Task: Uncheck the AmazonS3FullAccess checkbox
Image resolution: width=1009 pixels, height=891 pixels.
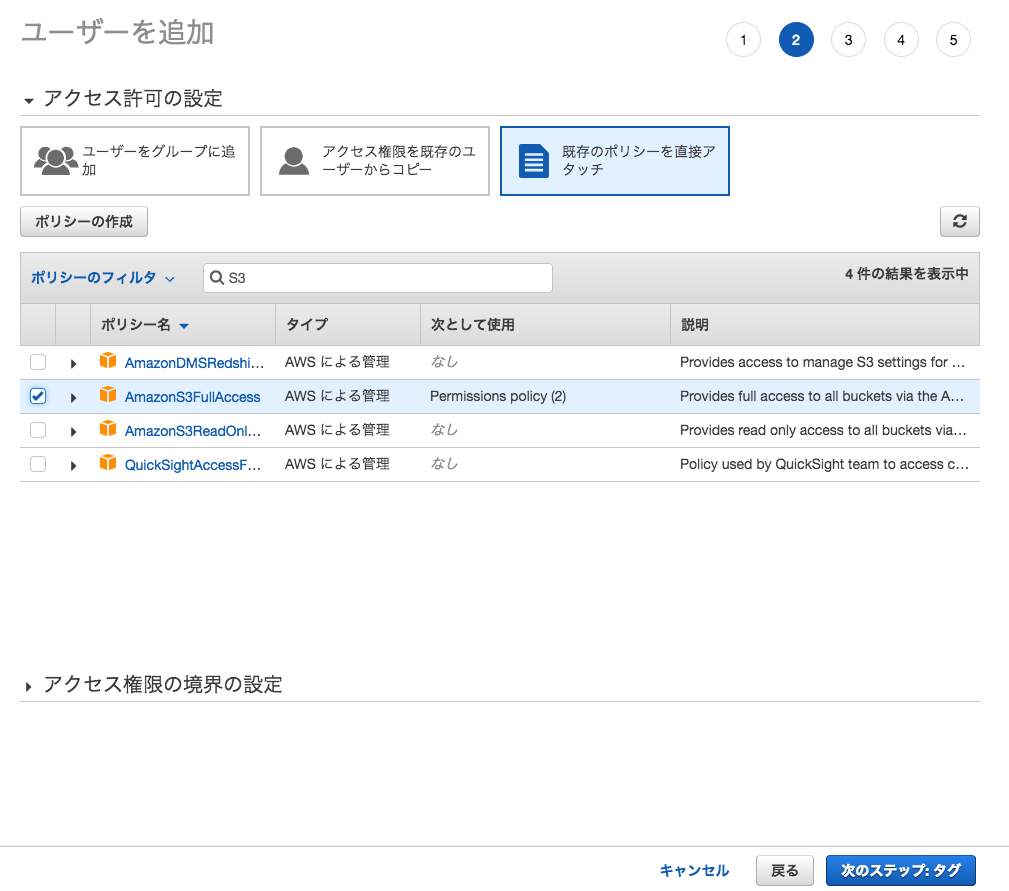Action: click(x=37, y=396)
